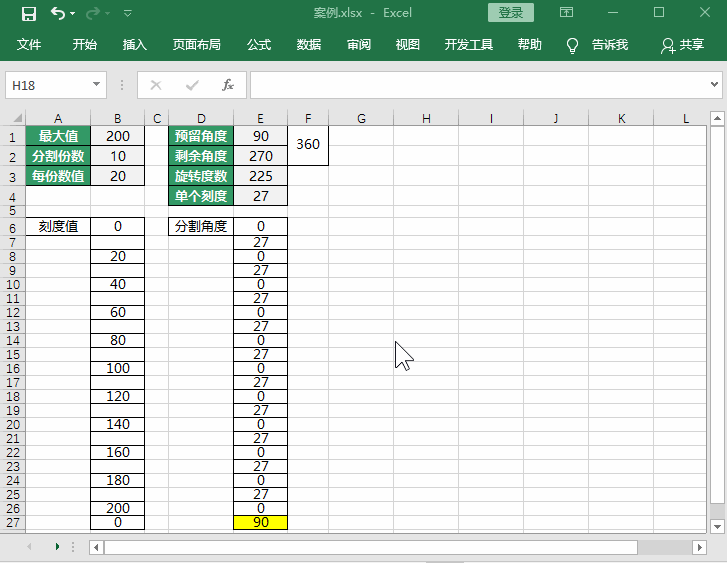Open Ribbon Display Options icon
Screen dimensions: 727x563
(x=566, y=13)
